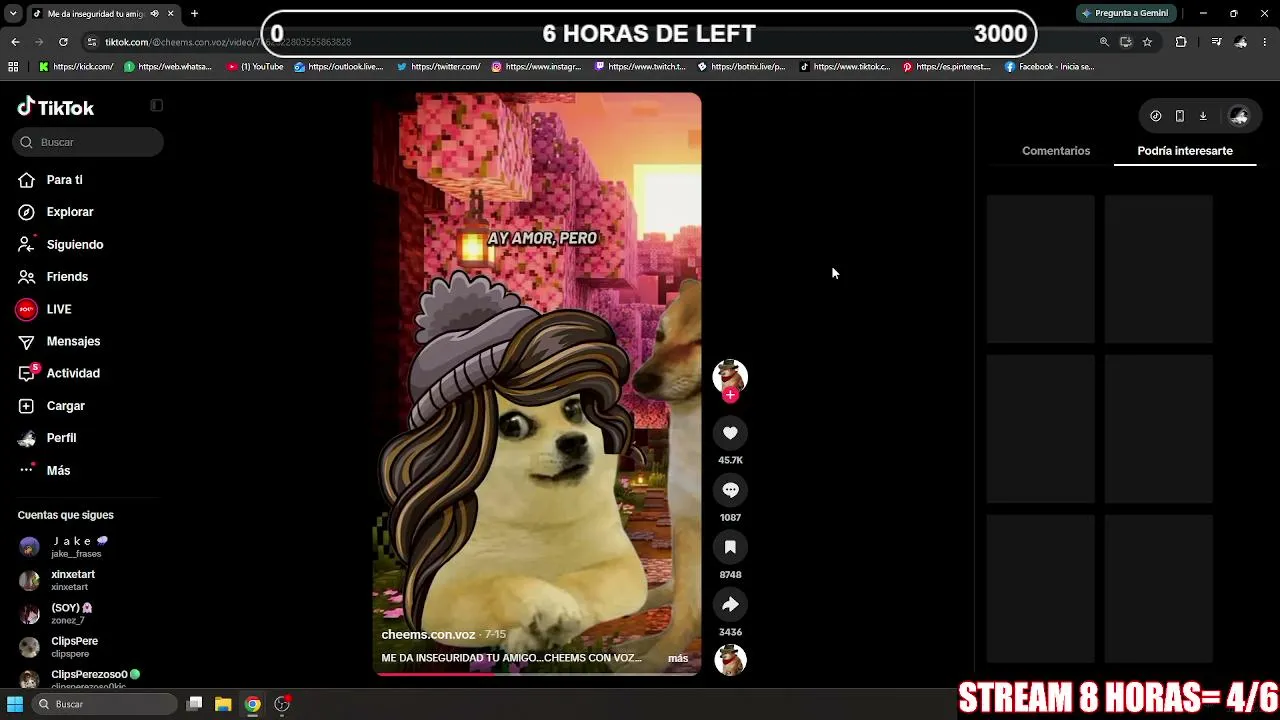Mute the tab using its speaker icon
Image resolution: width=1280 pixels, height=720 pixels.
[154, 14]
